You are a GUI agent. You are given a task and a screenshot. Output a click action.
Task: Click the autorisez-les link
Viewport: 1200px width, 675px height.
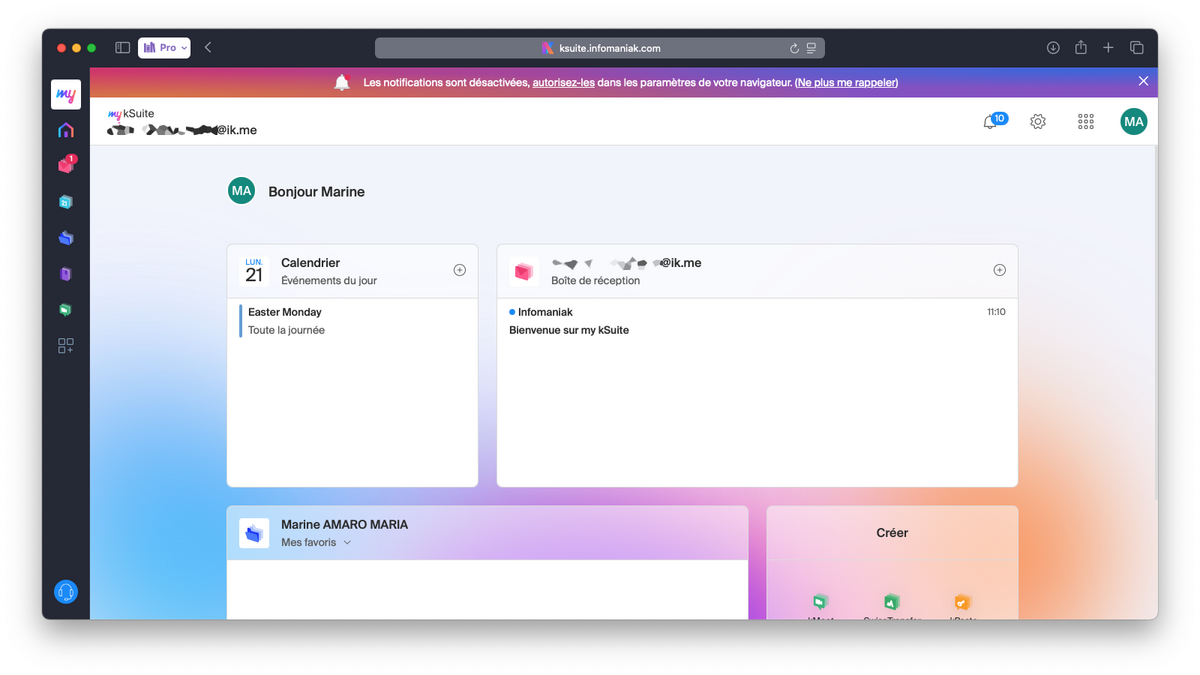click(563, 83)
